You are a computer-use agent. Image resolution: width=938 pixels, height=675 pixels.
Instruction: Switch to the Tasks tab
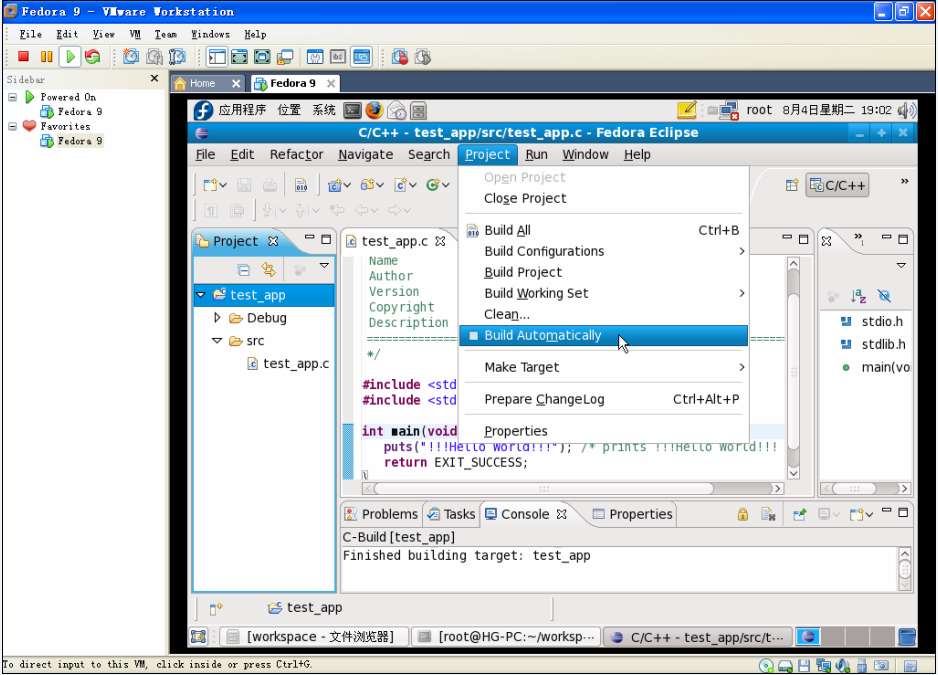pyautogui.click(x=451, y=514)
